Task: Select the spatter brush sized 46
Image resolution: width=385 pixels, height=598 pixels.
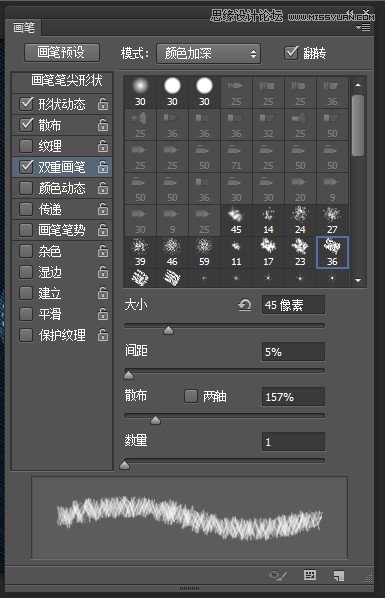Action: 172,252
